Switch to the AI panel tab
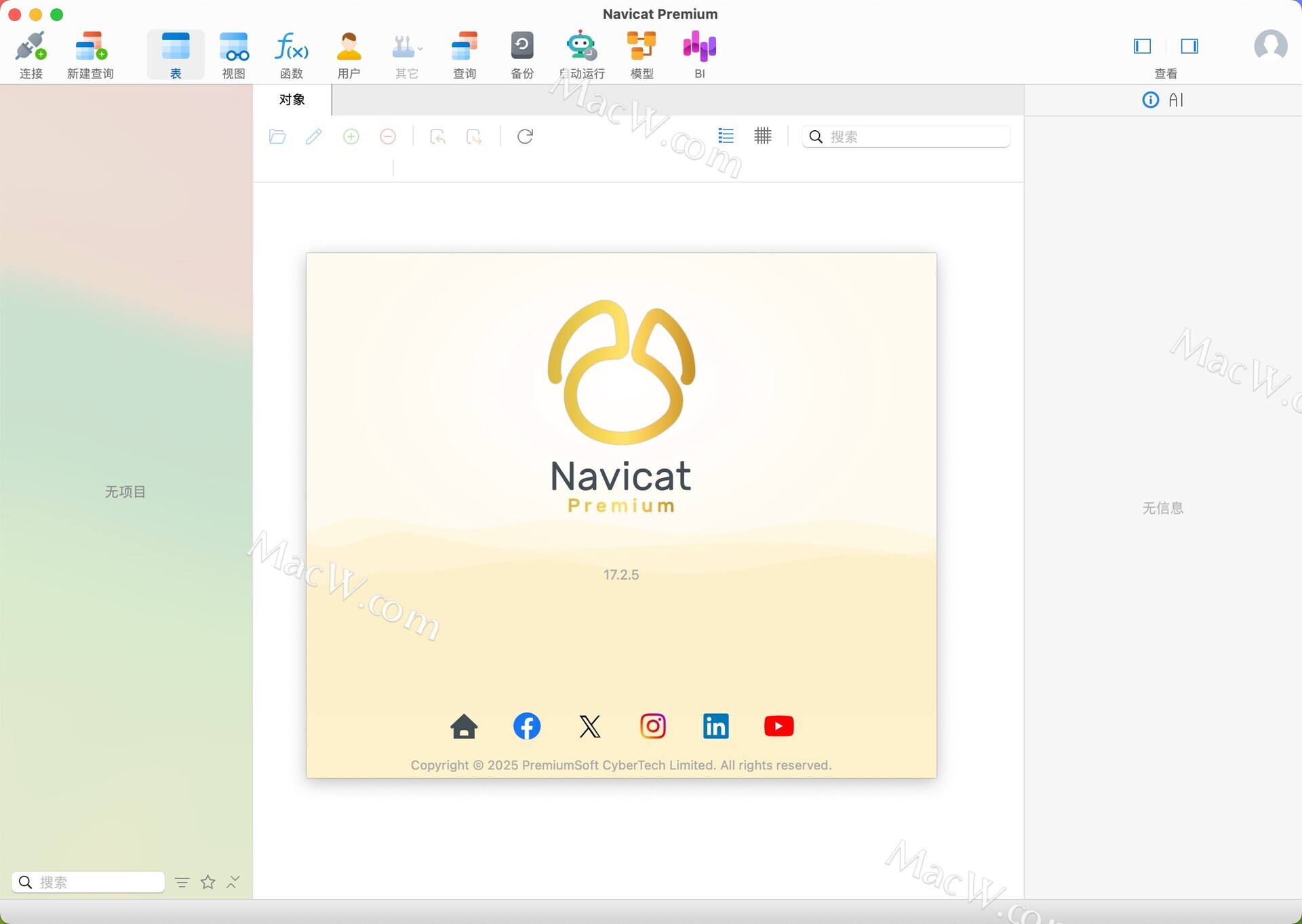1302x924 pixels. click(1177, 100)
